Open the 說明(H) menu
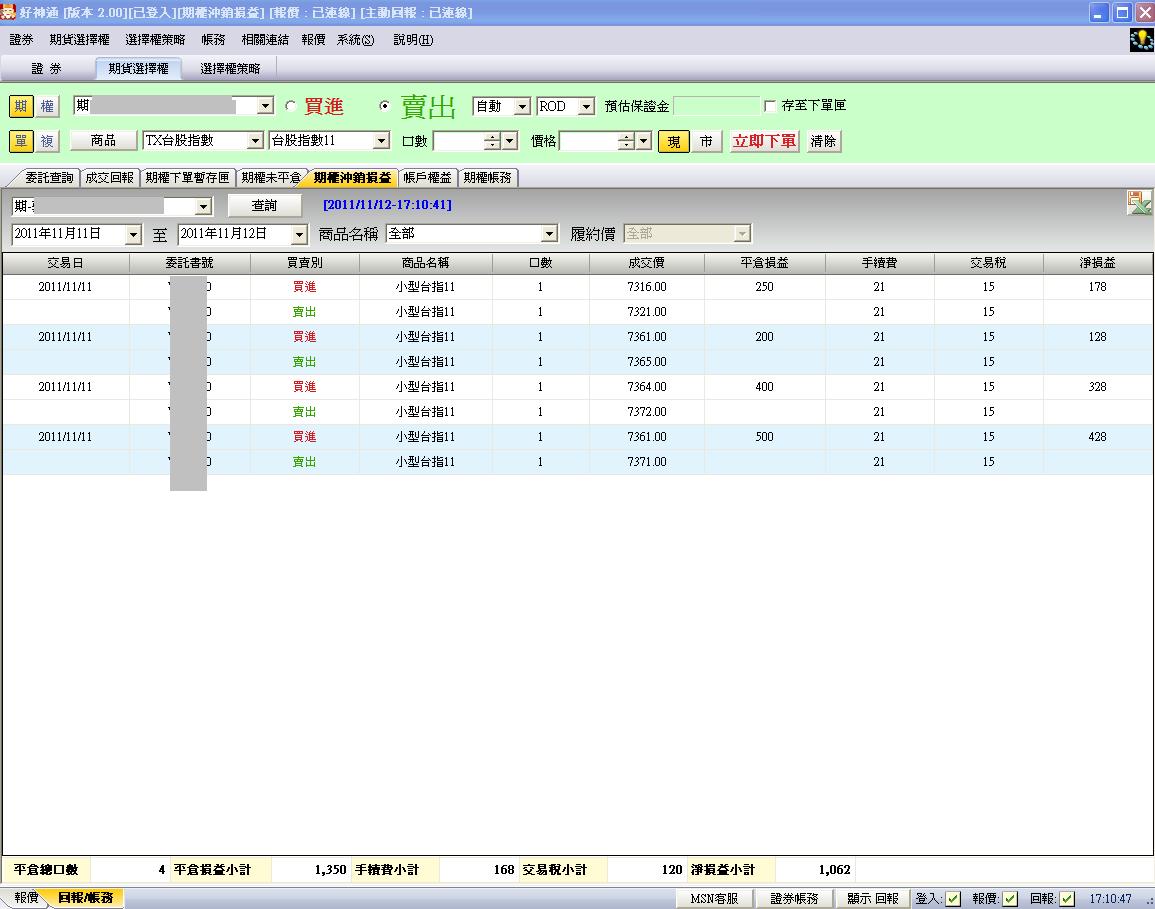Screen dimensions: 1155x909 coord(413,40)
